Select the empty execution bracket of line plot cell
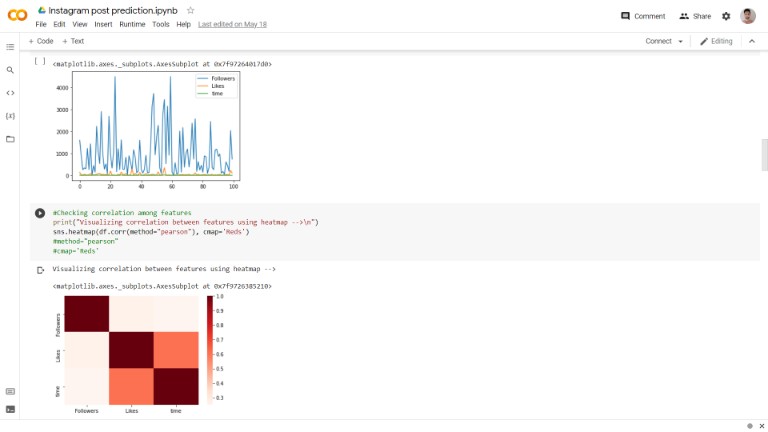 tap(40, 62)
